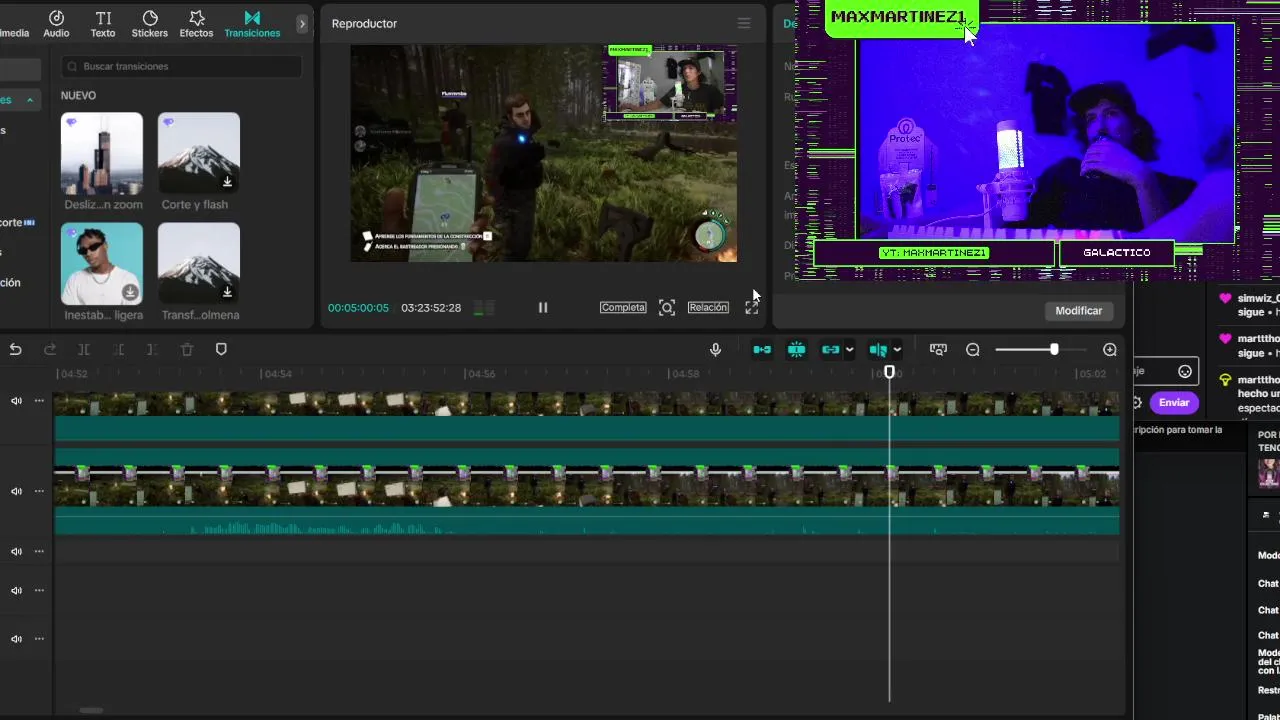
Task: Open the Stickers tab
Action: 150,24
